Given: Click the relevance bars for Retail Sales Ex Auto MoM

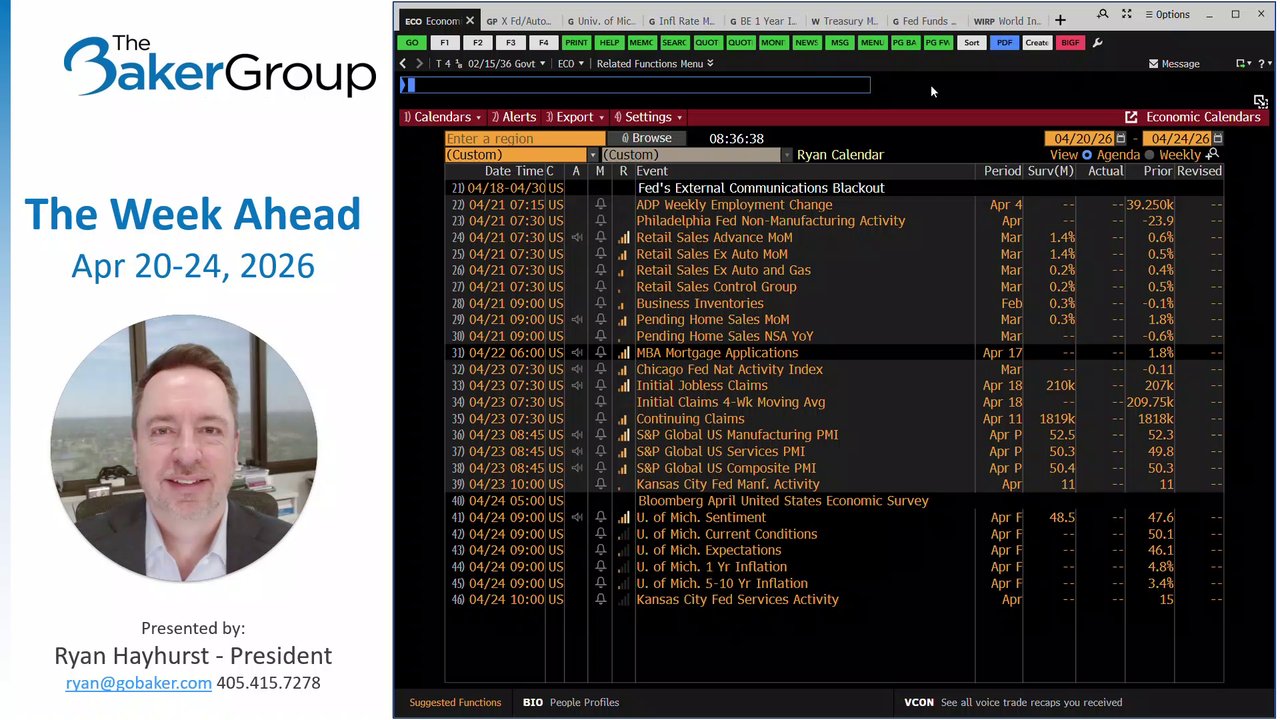Looking at the screenshot, I should pyautogui.click(x=623, y=254).
